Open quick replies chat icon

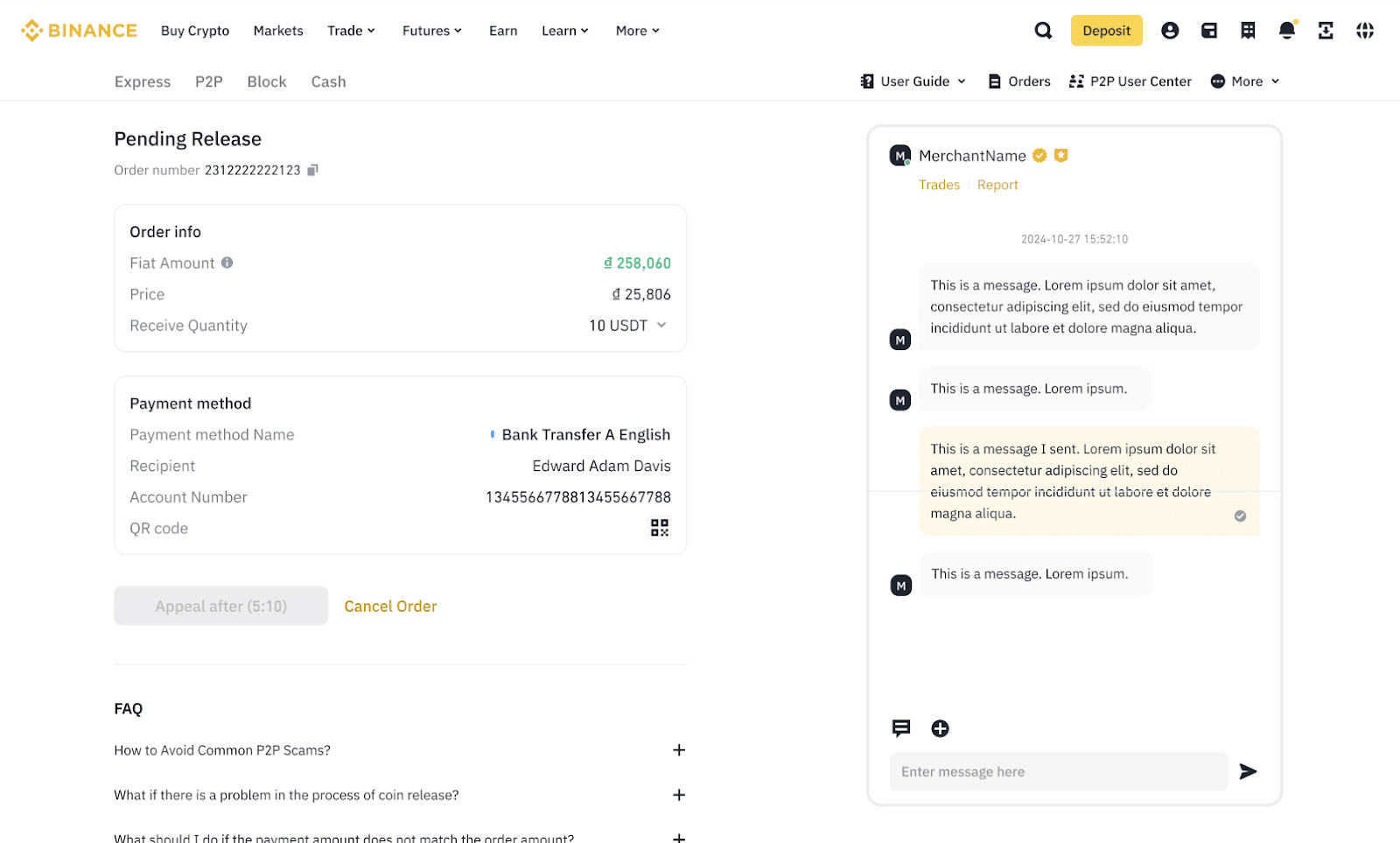[901, 728]
